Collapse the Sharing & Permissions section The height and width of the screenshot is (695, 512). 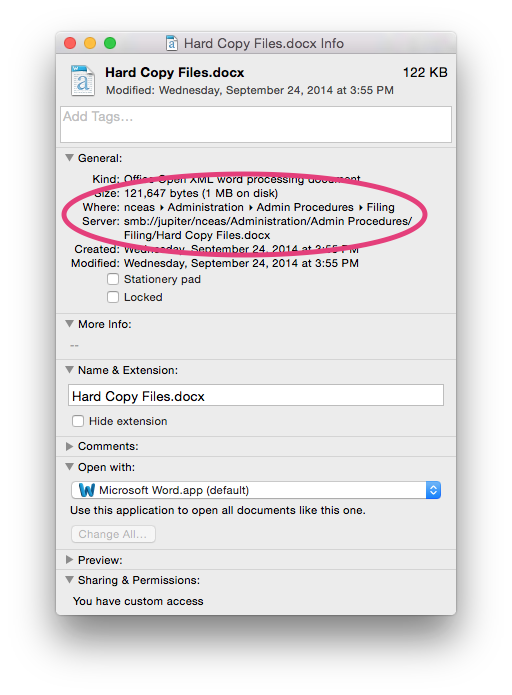coord(69,580)
